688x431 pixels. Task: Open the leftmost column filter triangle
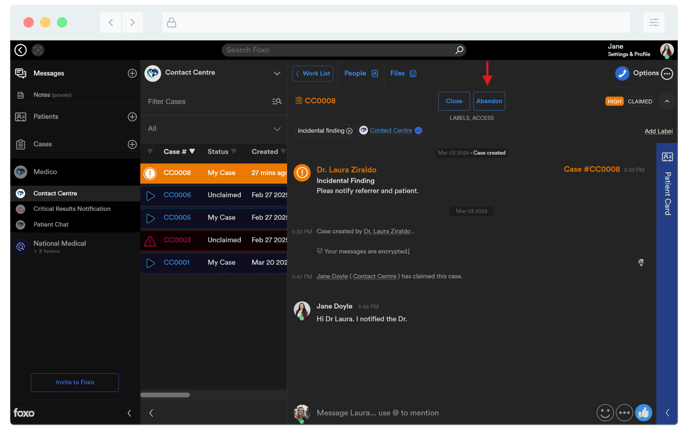click(150, 151)
